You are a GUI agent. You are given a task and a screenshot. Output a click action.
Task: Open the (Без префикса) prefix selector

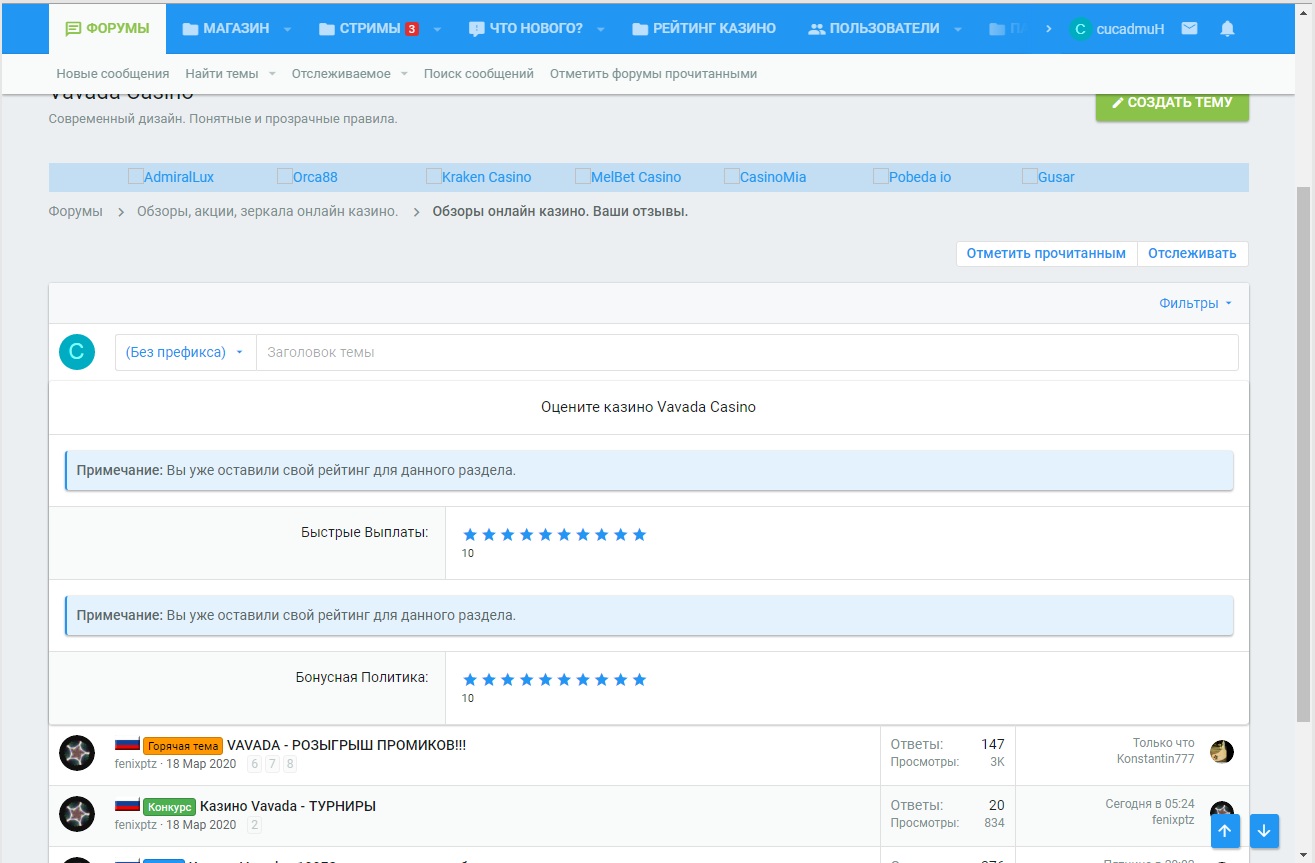[185, 352]
